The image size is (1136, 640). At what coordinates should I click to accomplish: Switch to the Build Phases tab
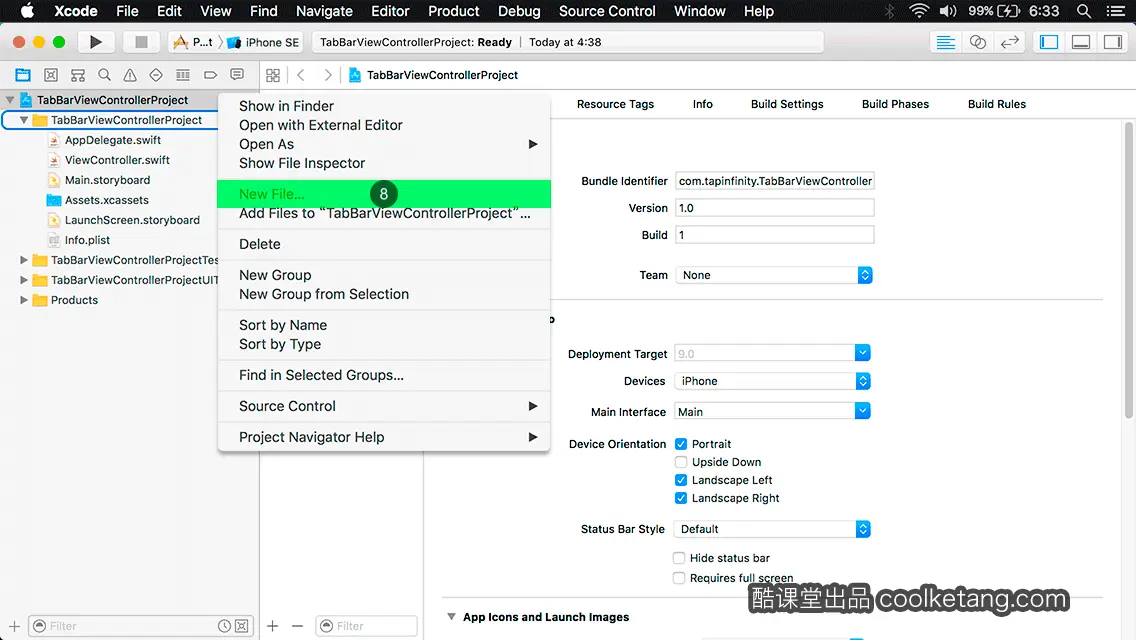coord(895,104)
